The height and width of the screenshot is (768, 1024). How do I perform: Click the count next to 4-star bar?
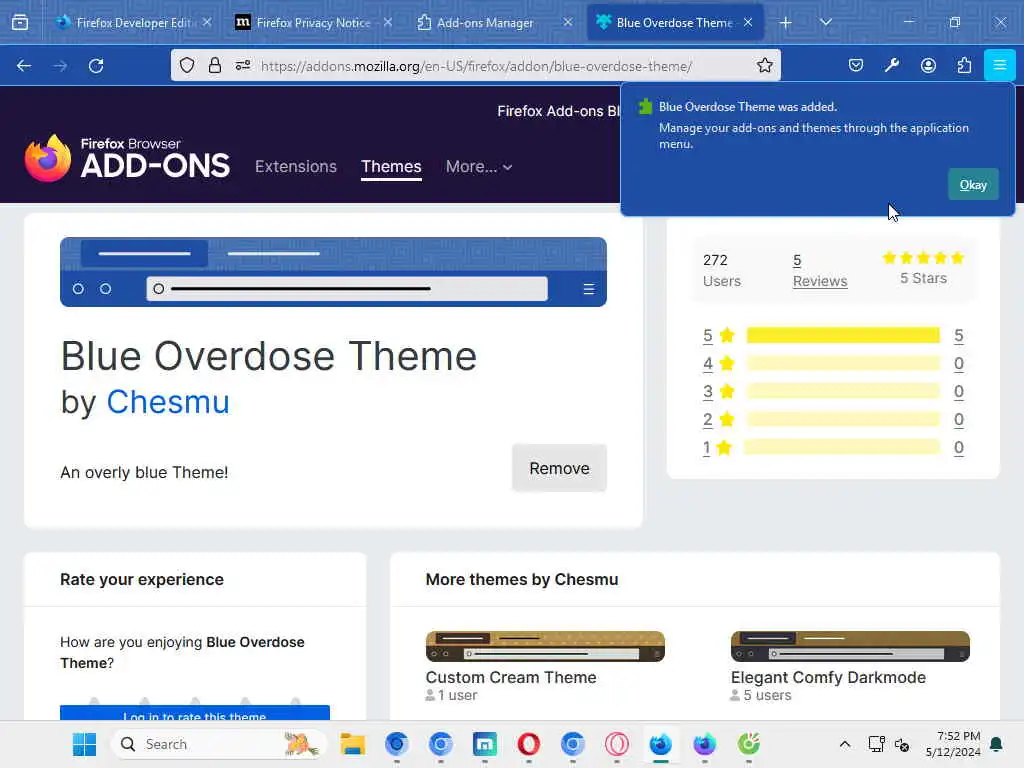958,363
